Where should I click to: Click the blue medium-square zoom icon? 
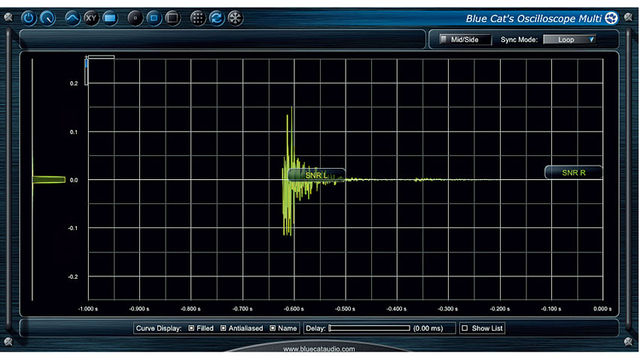coord(154,18)
